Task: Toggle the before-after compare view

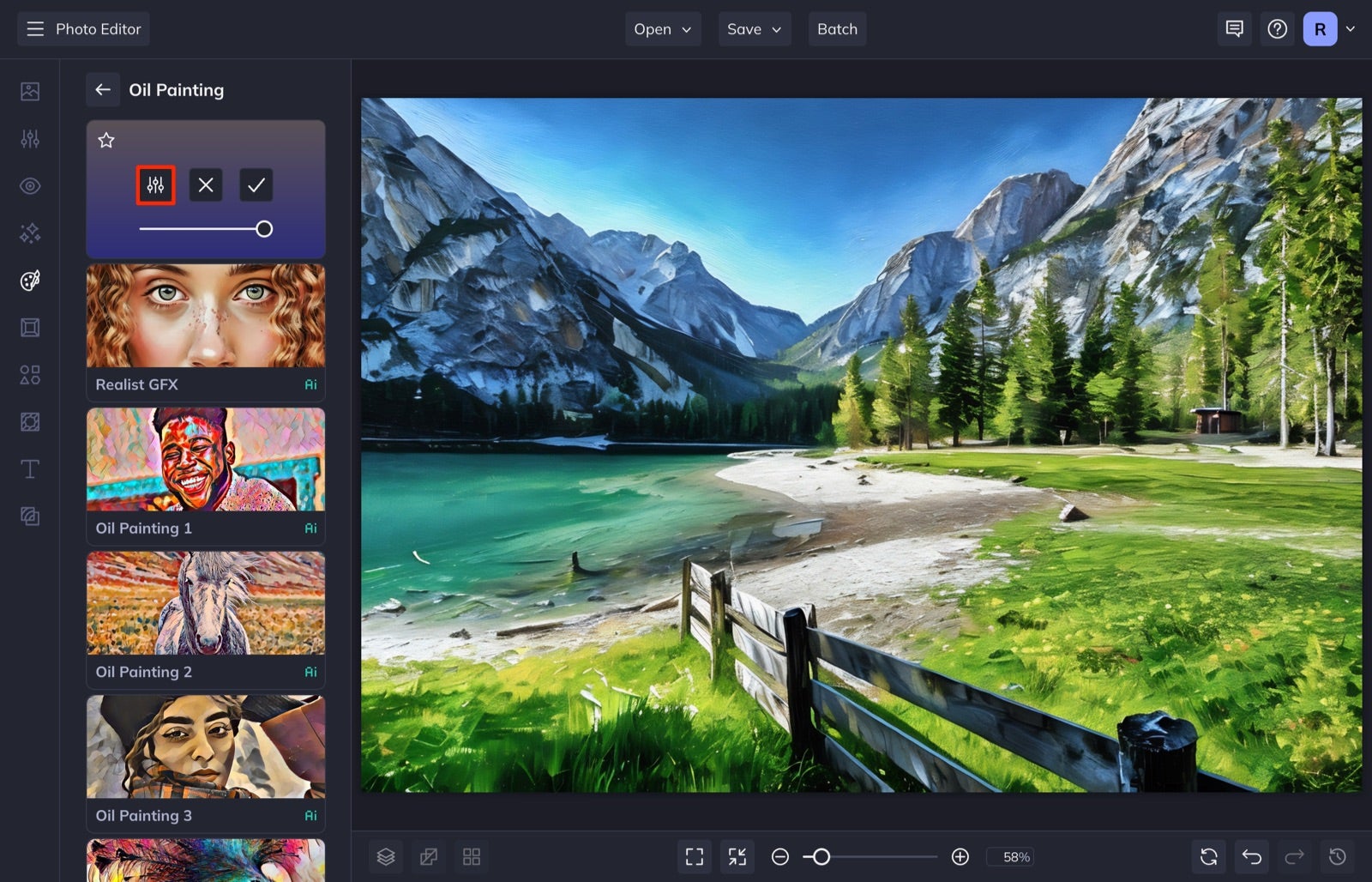Action: point(429,855)
